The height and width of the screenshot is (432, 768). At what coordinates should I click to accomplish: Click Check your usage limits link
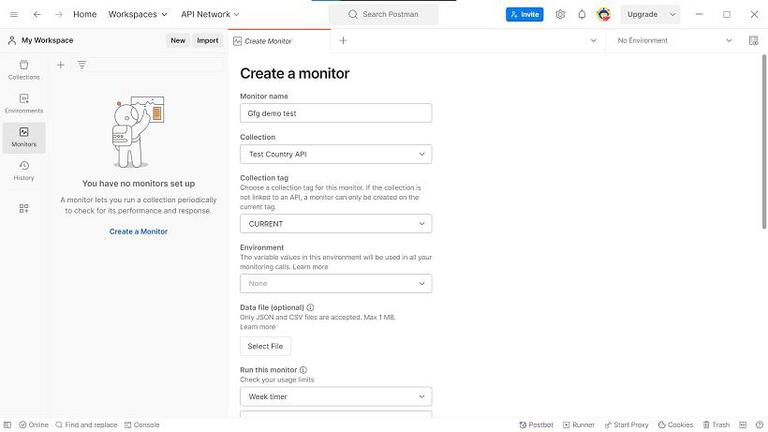(277, 380)
